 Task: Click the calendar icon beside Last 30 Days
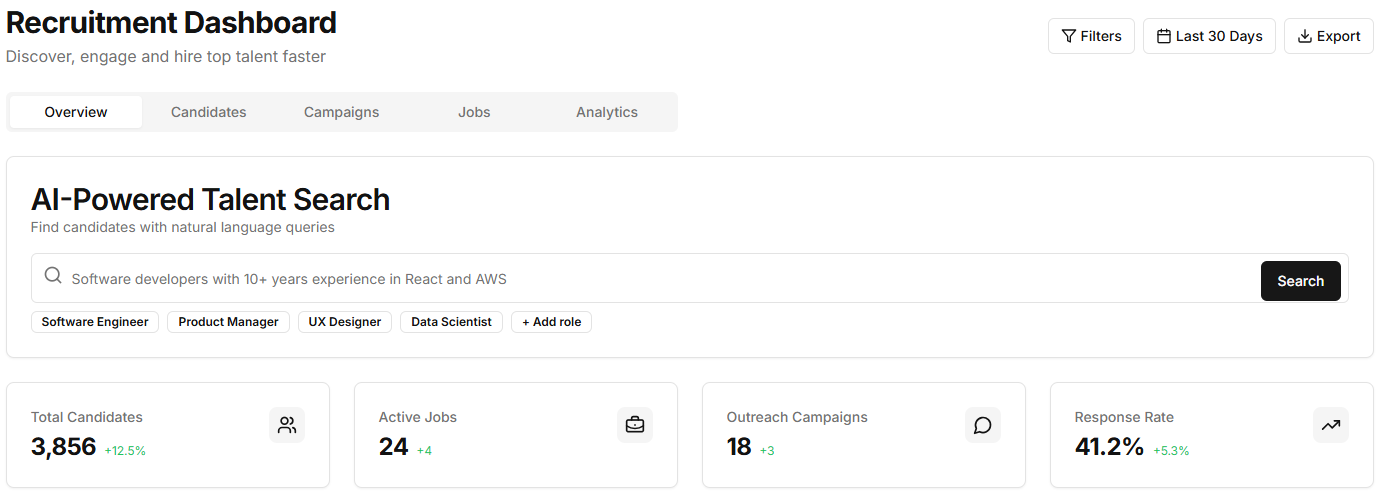click(x=1163, y=36)
